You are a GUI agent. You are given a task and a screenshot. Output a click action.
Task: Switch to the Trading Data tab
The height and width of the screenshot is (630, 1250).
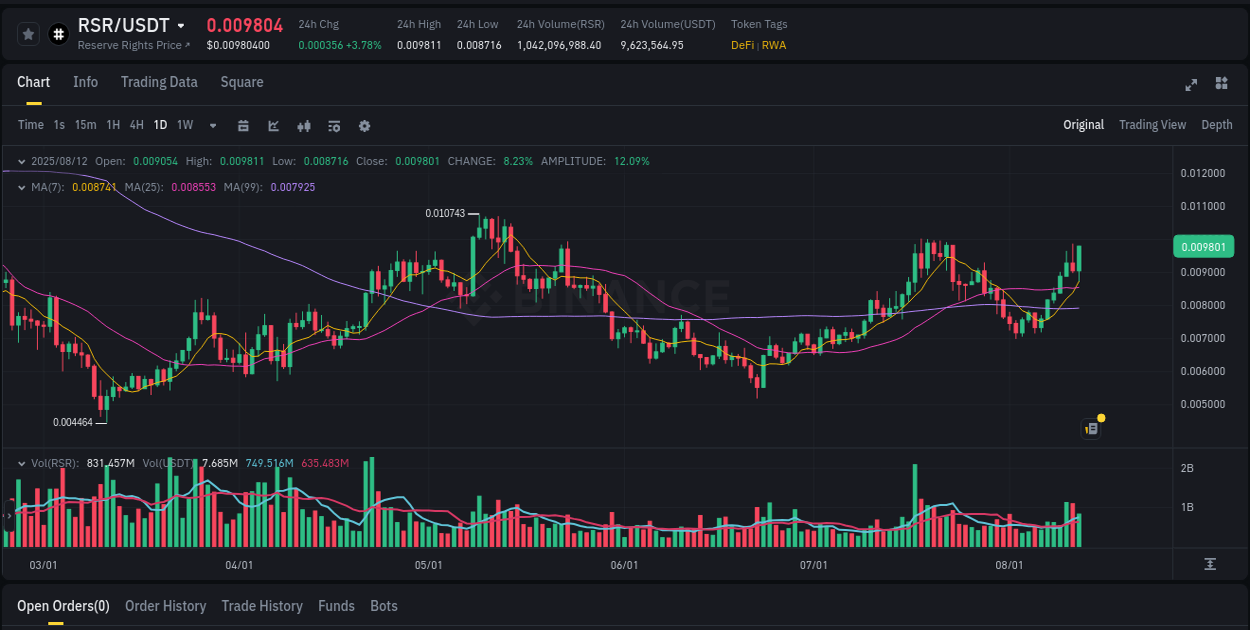coord(159,82)
